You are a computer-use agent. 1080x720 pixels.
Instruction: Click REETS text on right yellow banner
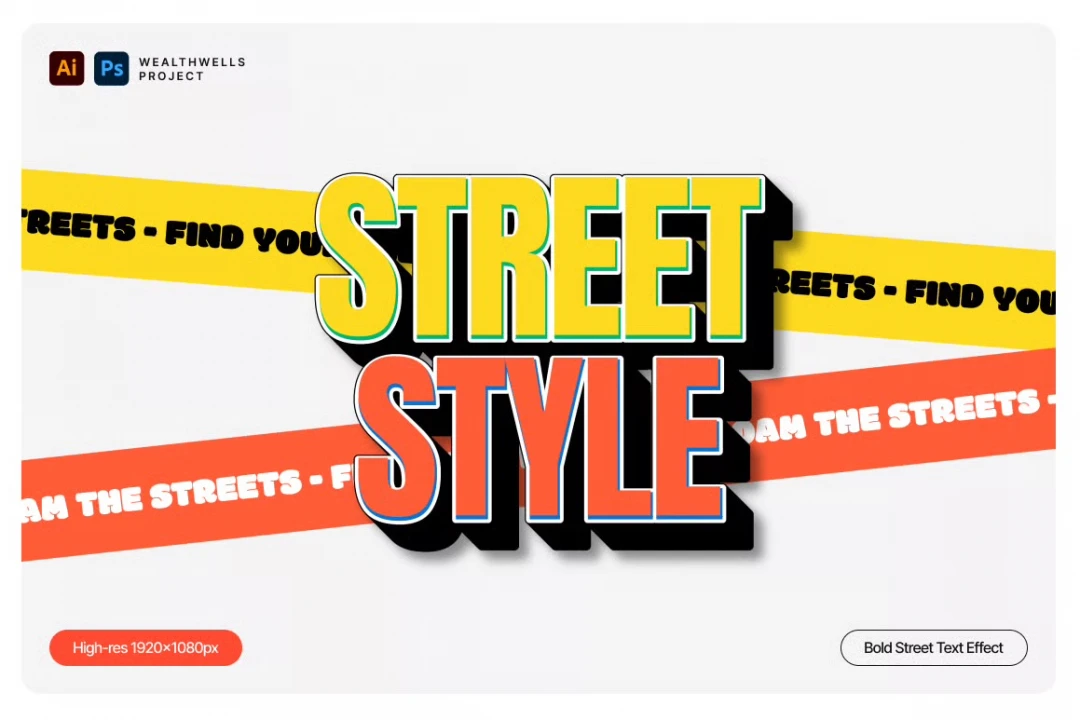tap(824, 283)
